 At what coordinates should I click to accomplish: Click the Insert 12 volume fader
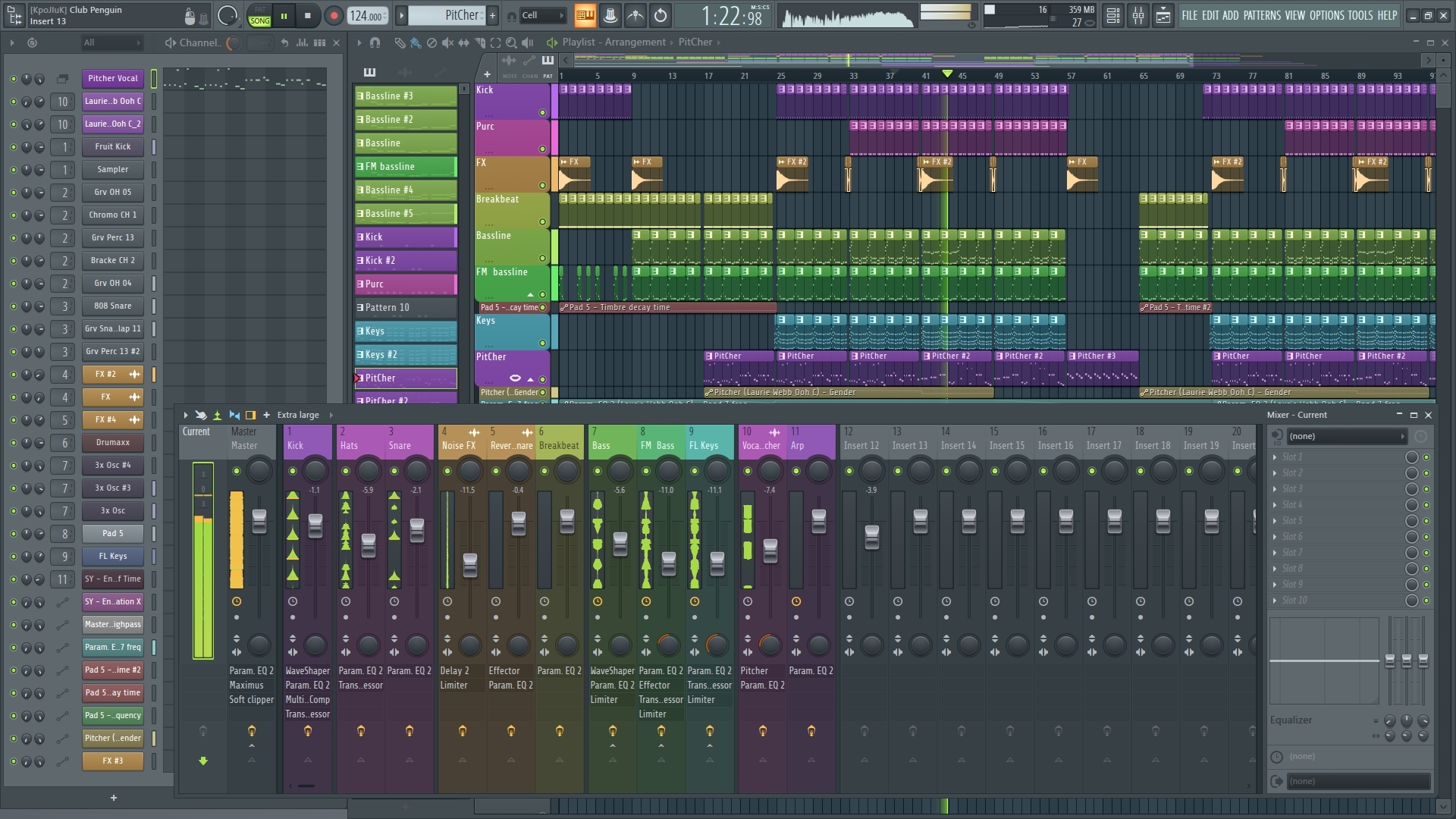pos(872,536)
